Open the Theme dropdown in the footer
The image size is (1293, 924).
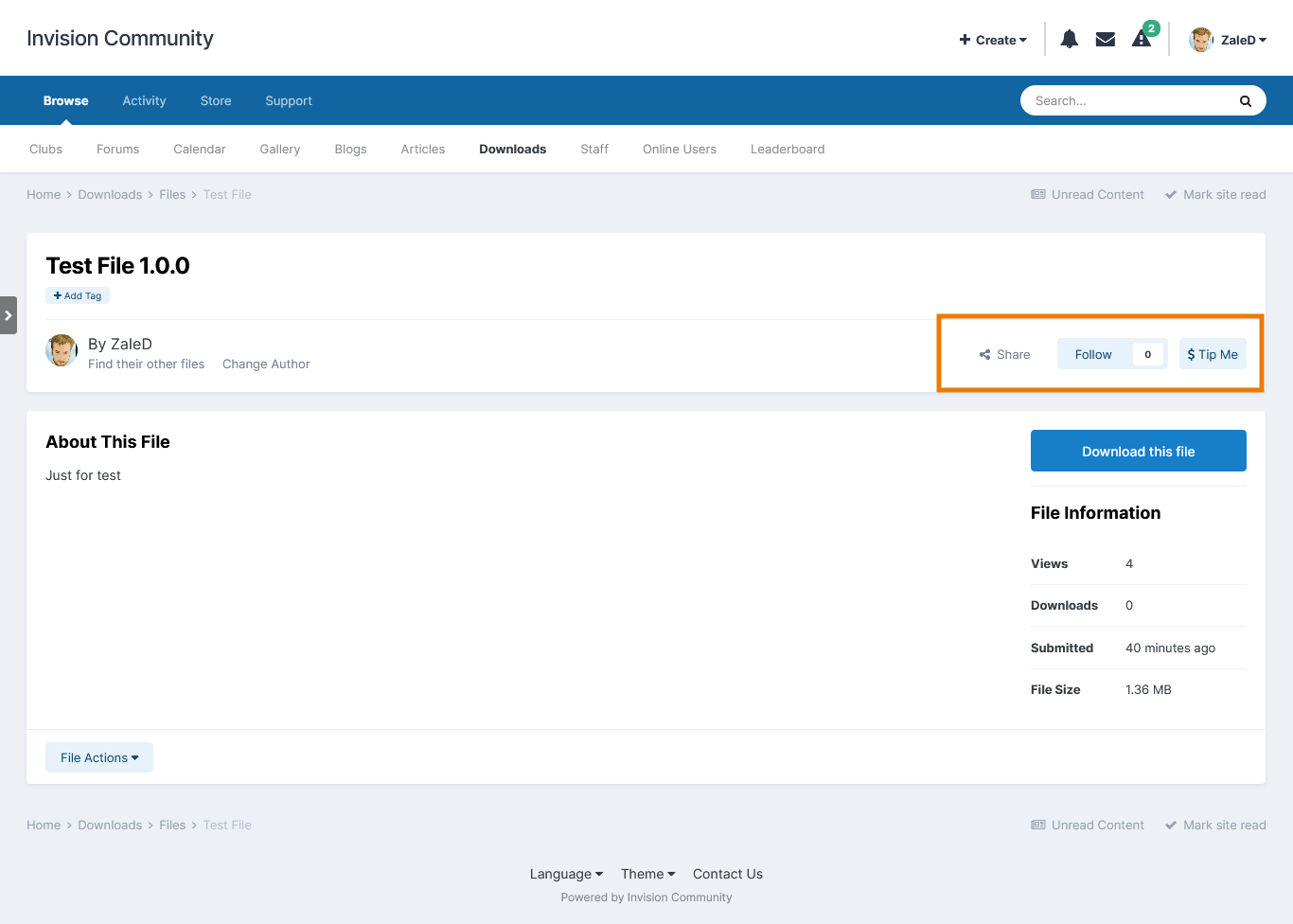648,874
